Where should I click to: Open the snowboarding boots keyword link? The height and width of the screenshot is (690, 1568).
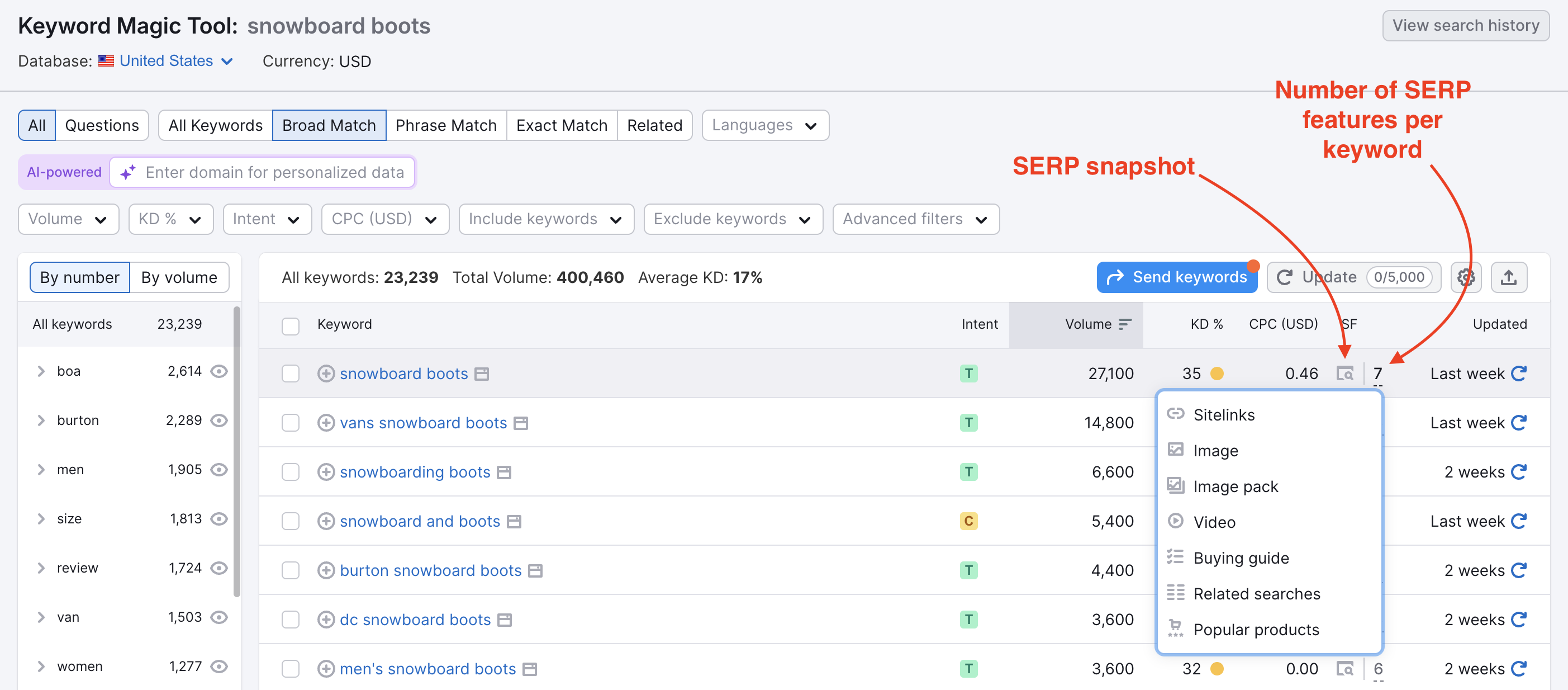415,471
